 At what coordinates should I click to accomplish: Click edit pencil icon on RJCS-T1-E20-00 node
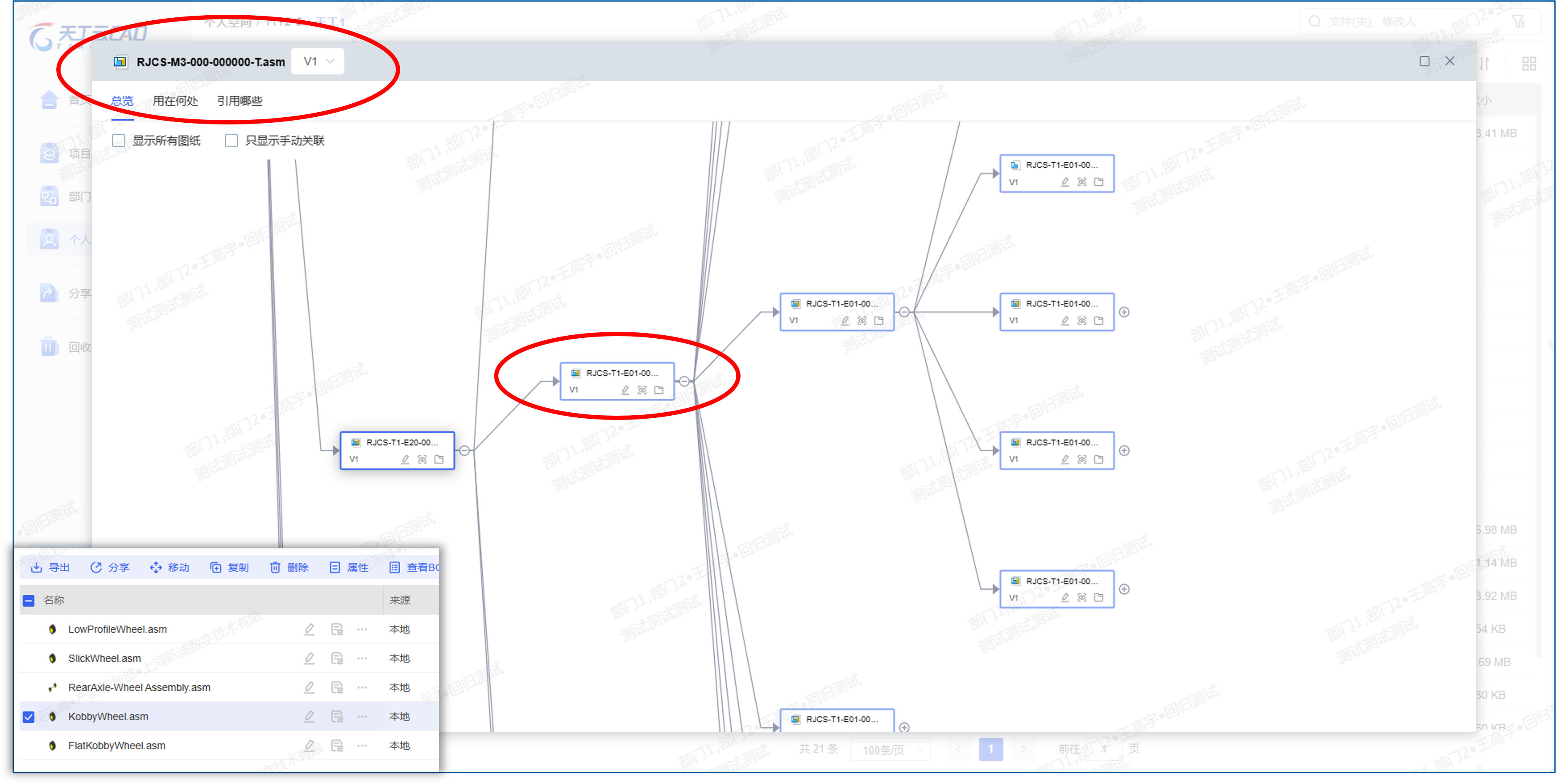(x=405, y=460)
